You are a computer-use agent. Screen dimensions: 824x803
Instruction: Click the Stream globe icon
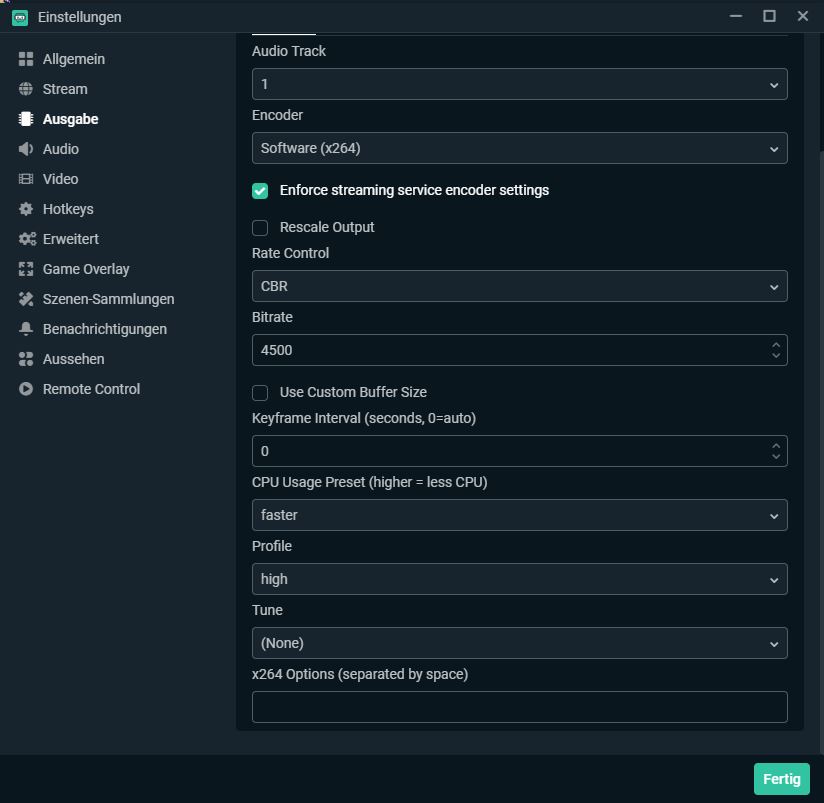(x=26, y=89)
